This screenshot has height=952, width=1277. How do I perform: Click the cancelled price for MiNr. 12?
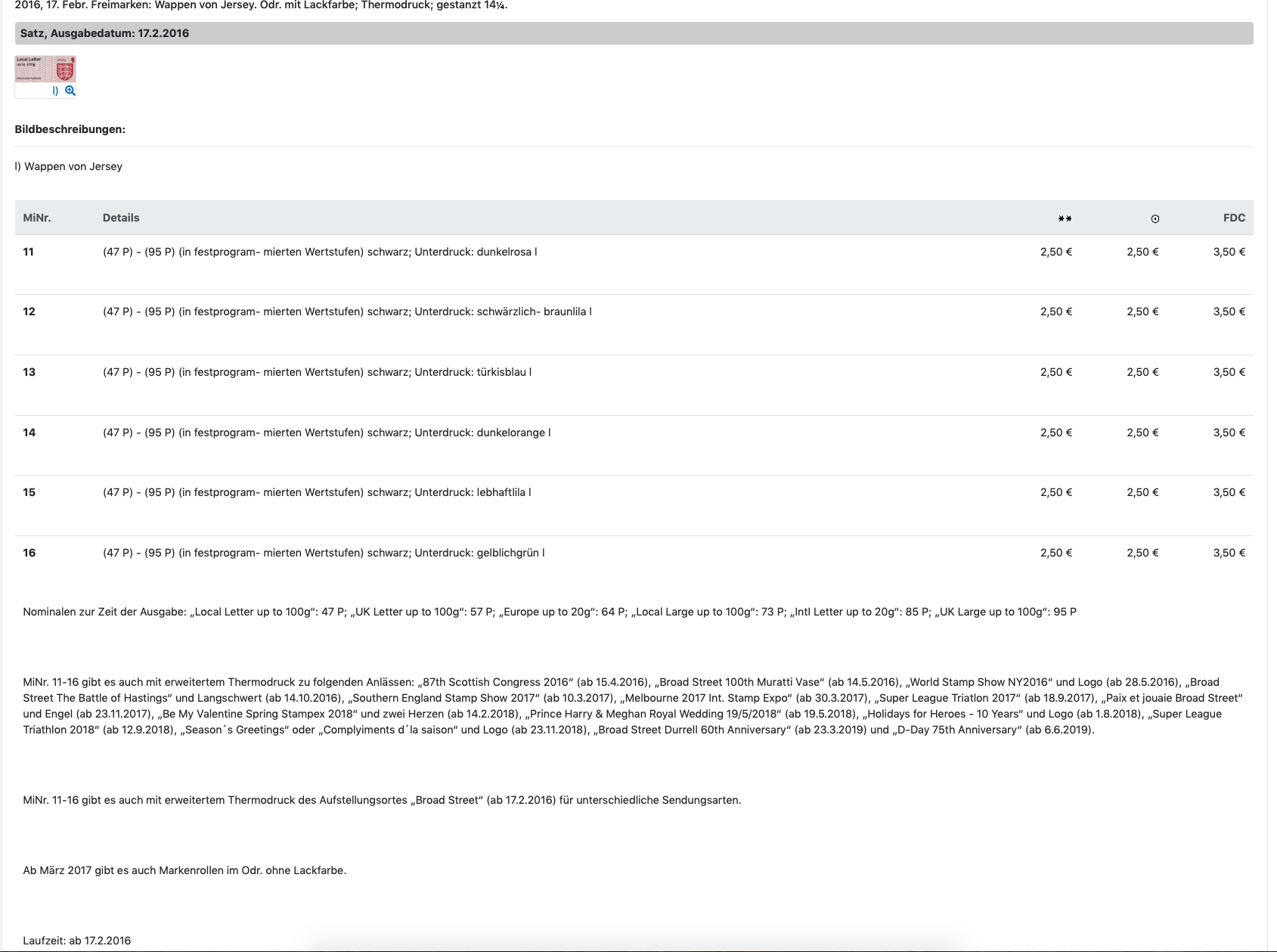tap(1142, 312)
